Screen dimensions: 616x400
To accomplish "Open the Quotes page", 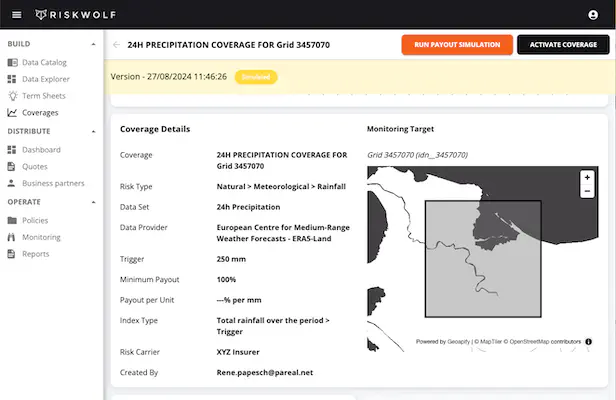I will coord(35,167).
